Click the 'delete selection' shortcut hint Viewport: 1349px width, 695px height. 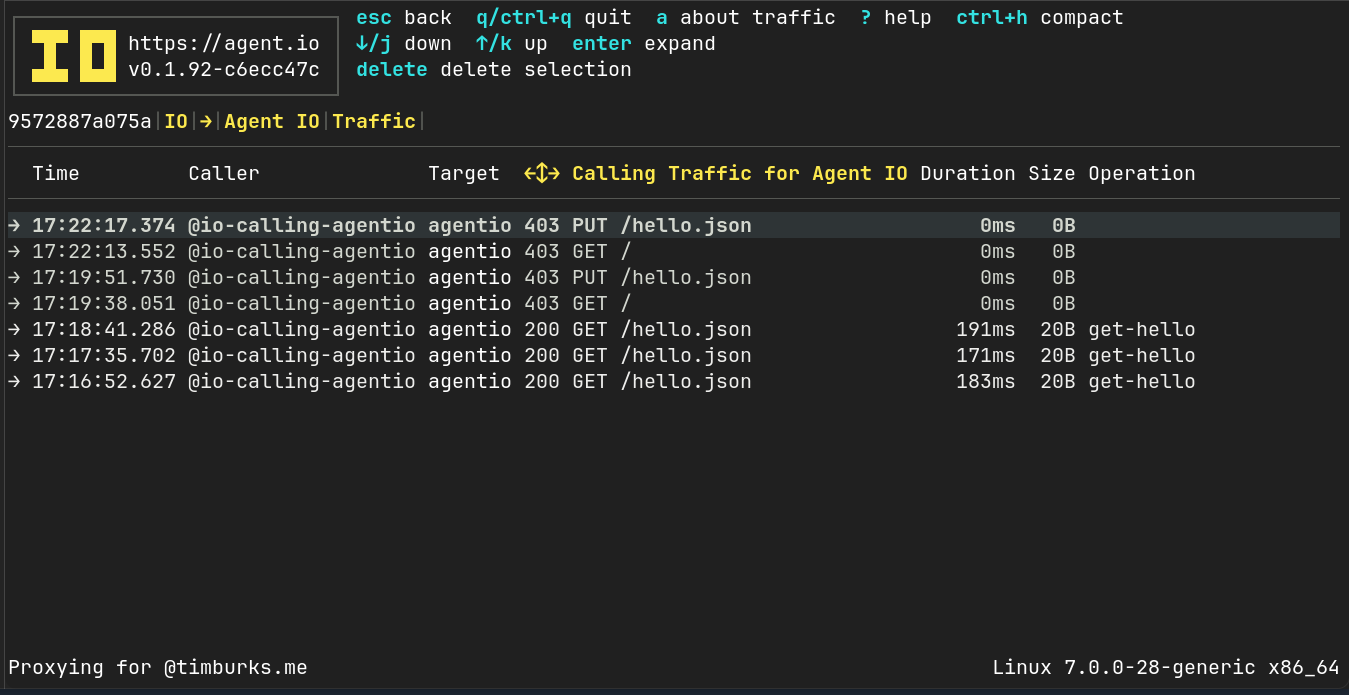click(x=494, y=70)
